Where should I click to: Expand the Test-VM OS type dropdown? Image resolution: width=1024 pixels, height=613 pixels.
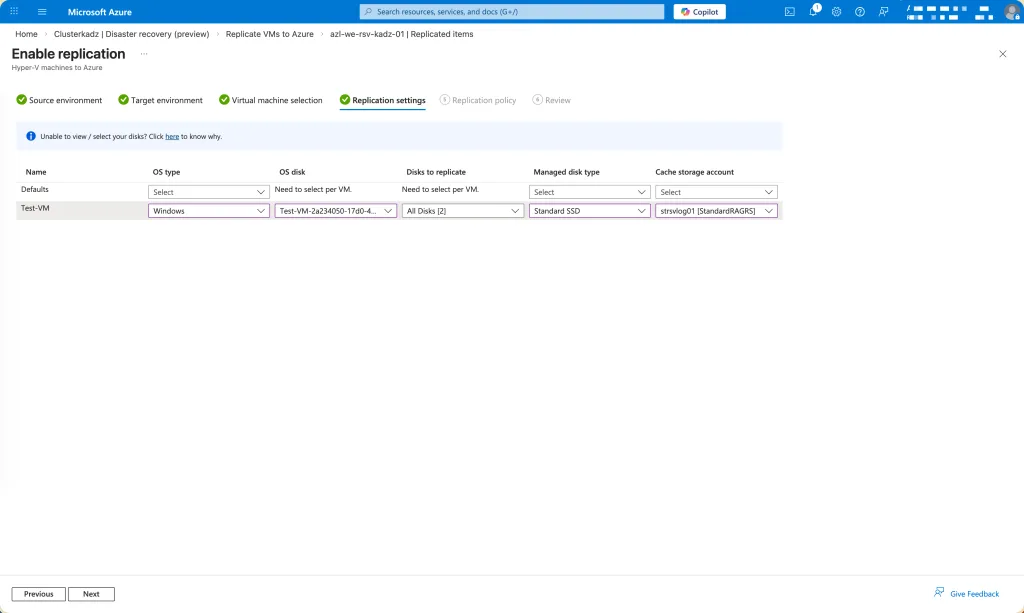[x=209, y=211]
